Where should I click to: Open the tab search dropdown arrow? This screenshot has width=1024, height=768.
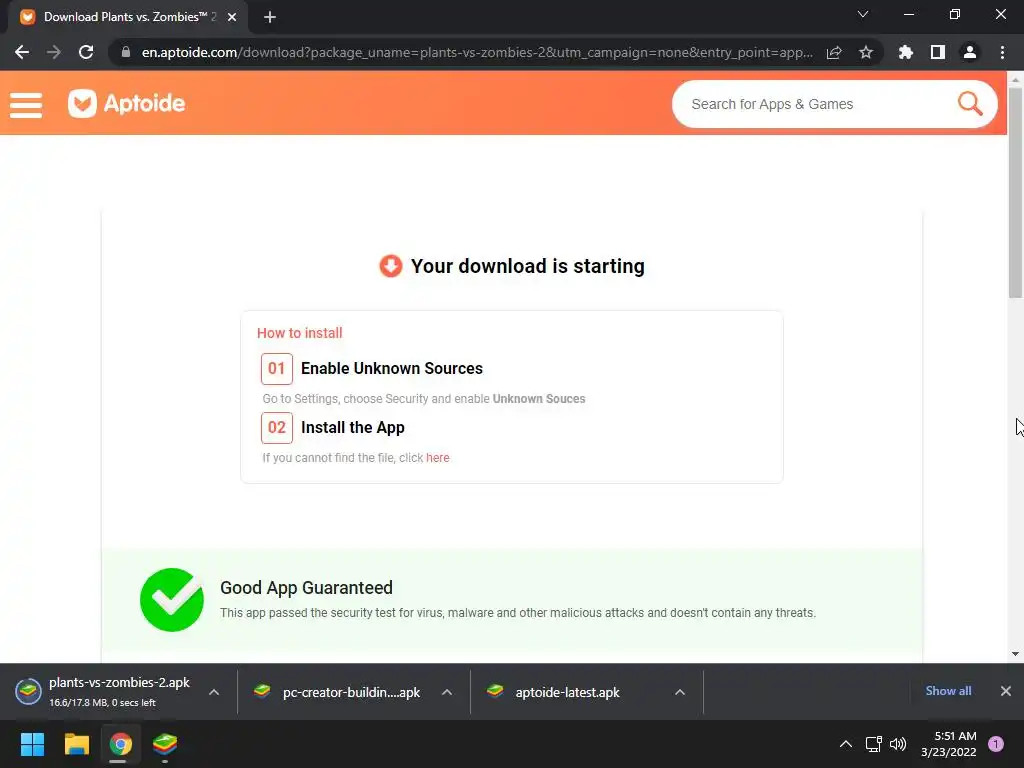[863, 14]
